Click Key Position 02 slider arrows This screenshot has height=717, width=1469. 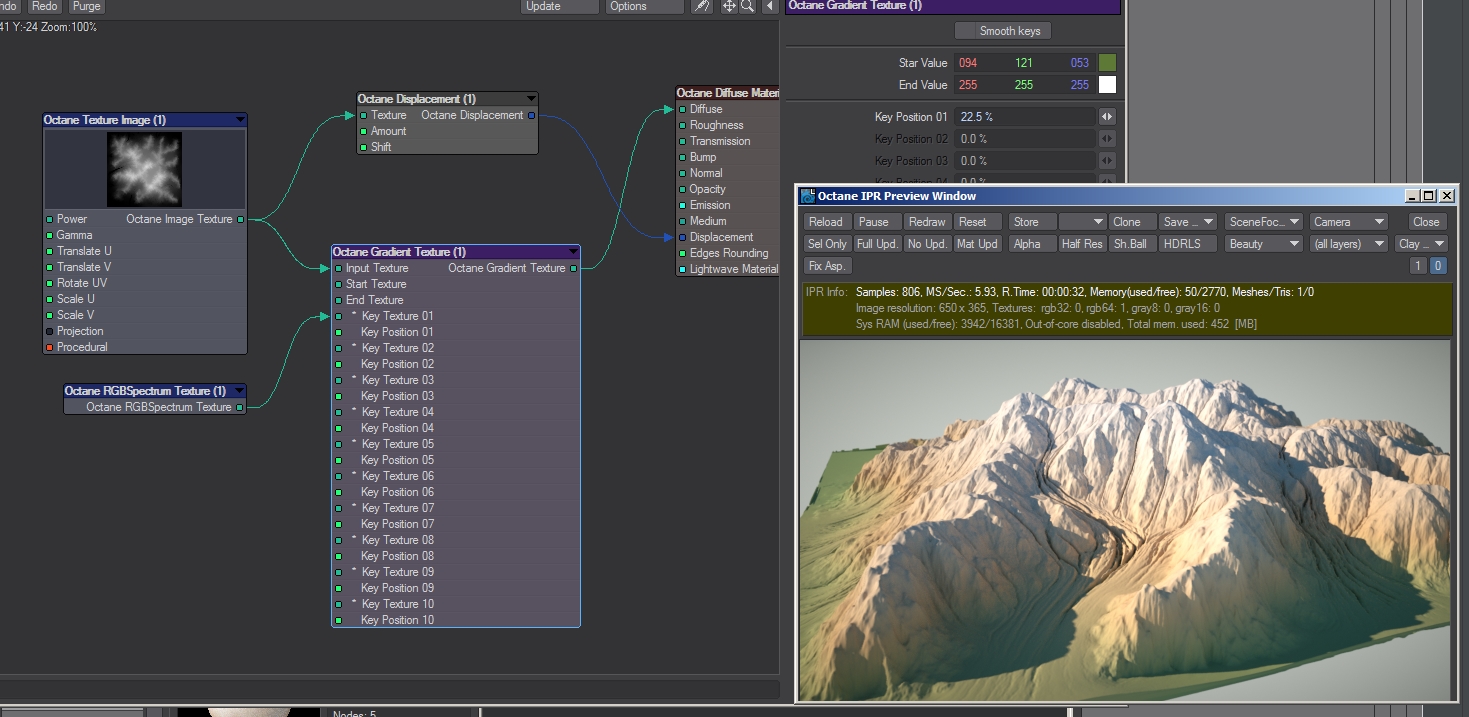[x=1107, y=139]
